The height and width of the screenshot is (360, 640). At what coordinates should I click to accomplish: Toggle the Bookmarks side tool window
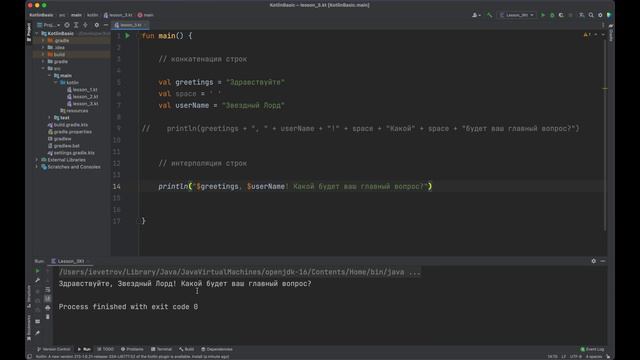[29, 328]
